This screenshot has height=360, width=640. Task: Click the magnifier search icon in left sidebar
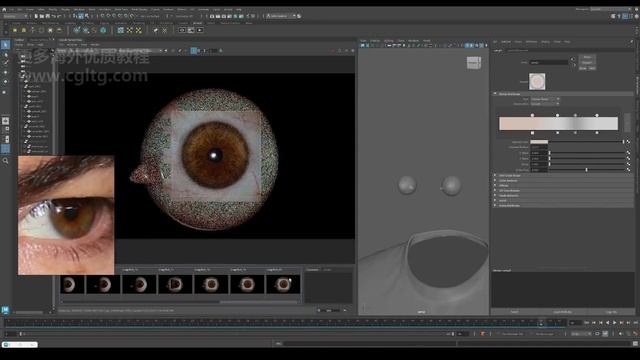tap(5, 161)
